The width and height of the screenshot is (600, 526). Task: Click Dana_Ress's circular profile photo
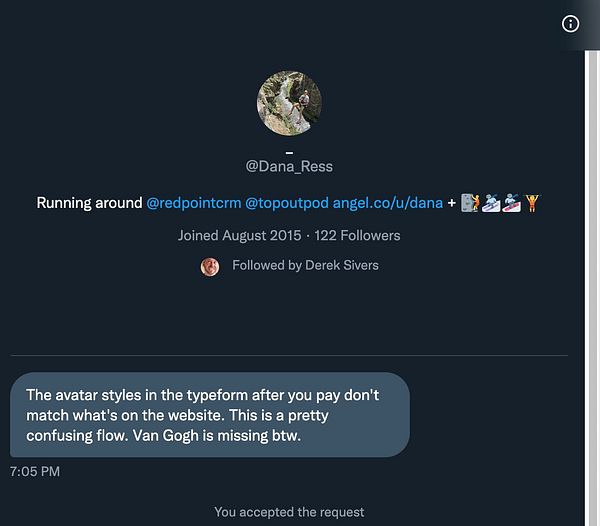[289, 104]
